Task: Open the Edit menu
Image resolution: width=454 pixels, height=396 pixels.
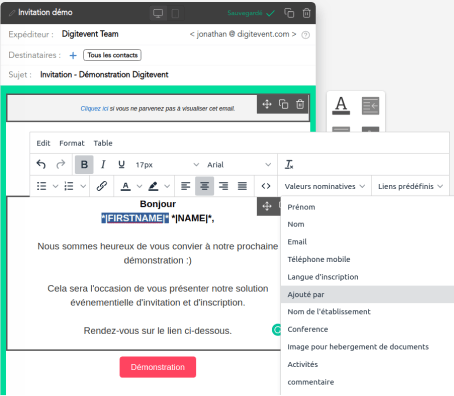Action: pos(43,143)
